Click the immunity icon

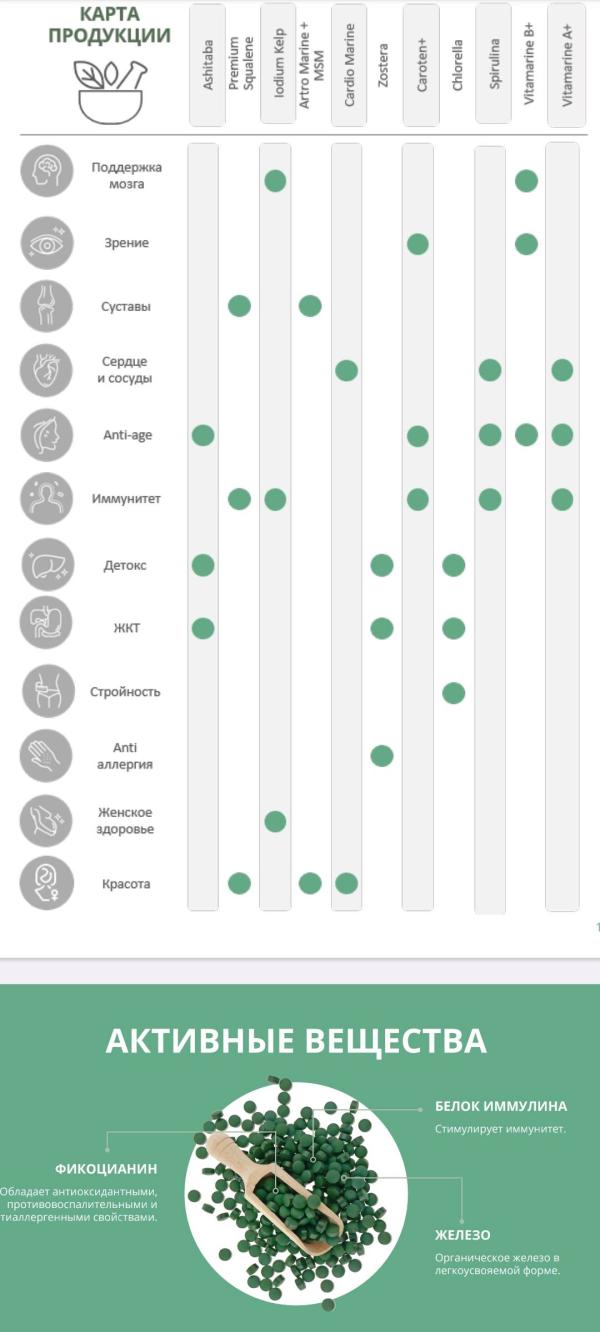(47, 498)
